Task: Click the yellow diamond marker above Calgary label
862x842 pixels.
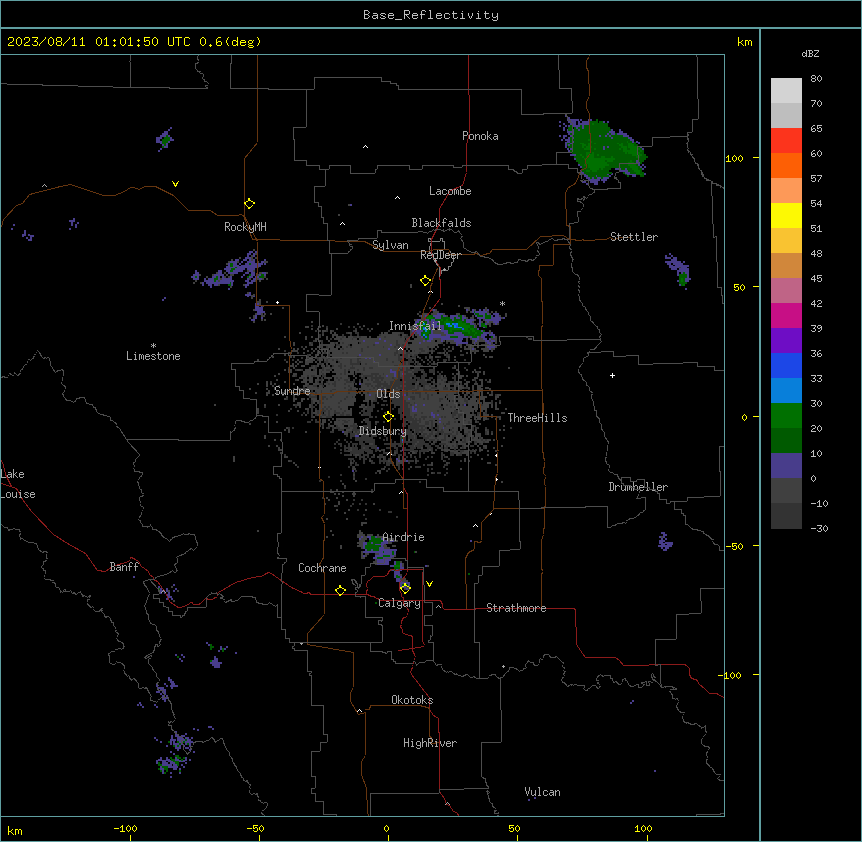Action: click(405, 589)
